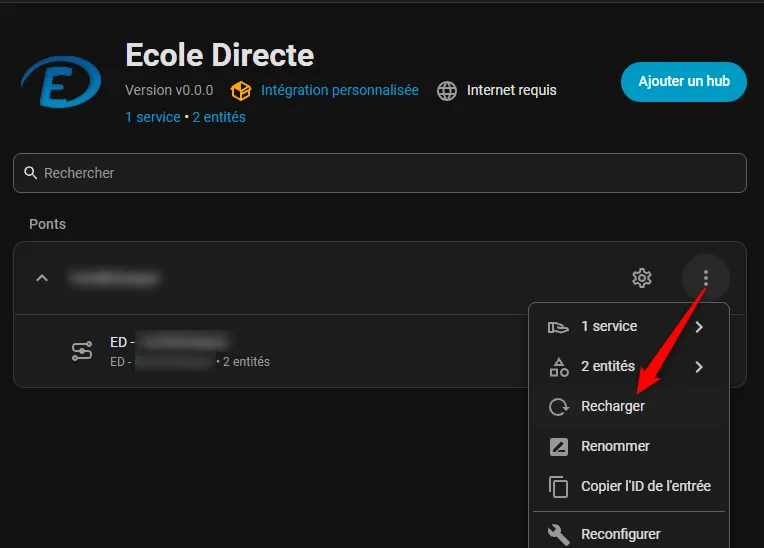
Task: Expand the 2 entités submenu arrow
Action: click(699, 367)
